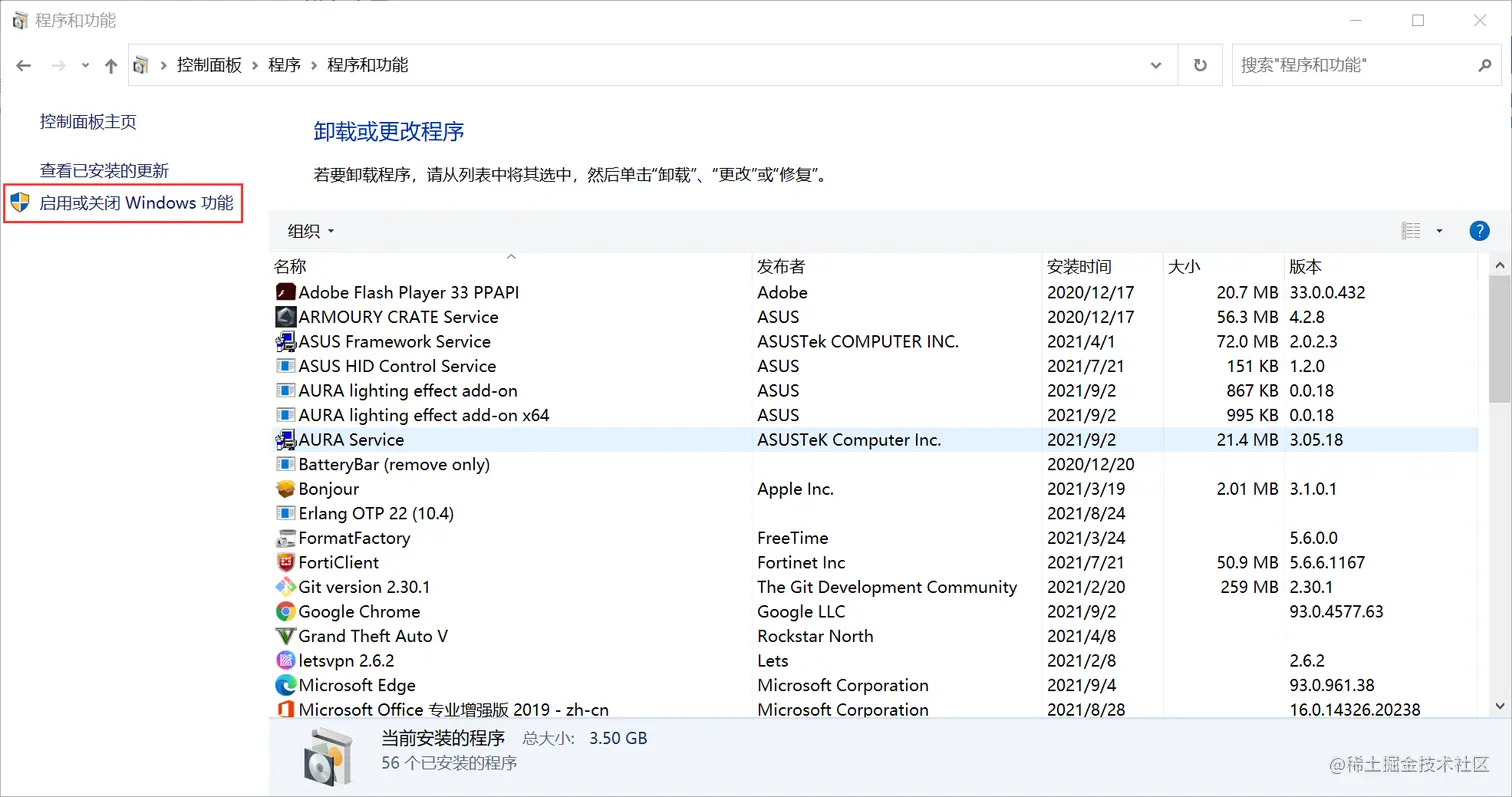The image size is (1512, 797).
Task: Click the ASUS HID Control Service icon
Action: click(285, 366)
